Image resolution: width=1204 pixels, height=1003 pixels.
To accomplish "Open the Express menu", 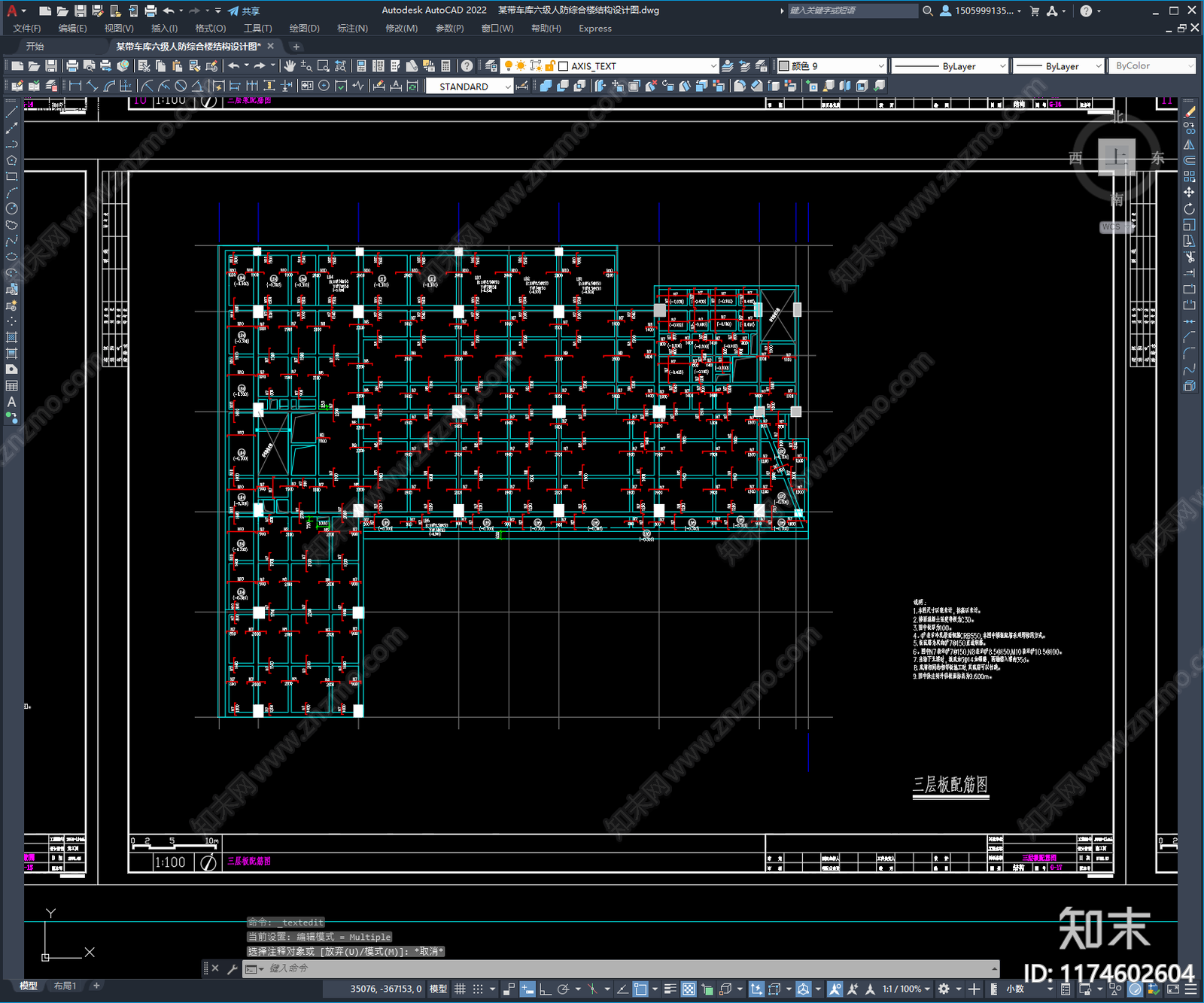I will pyautogui.click(x=595, y=29).
